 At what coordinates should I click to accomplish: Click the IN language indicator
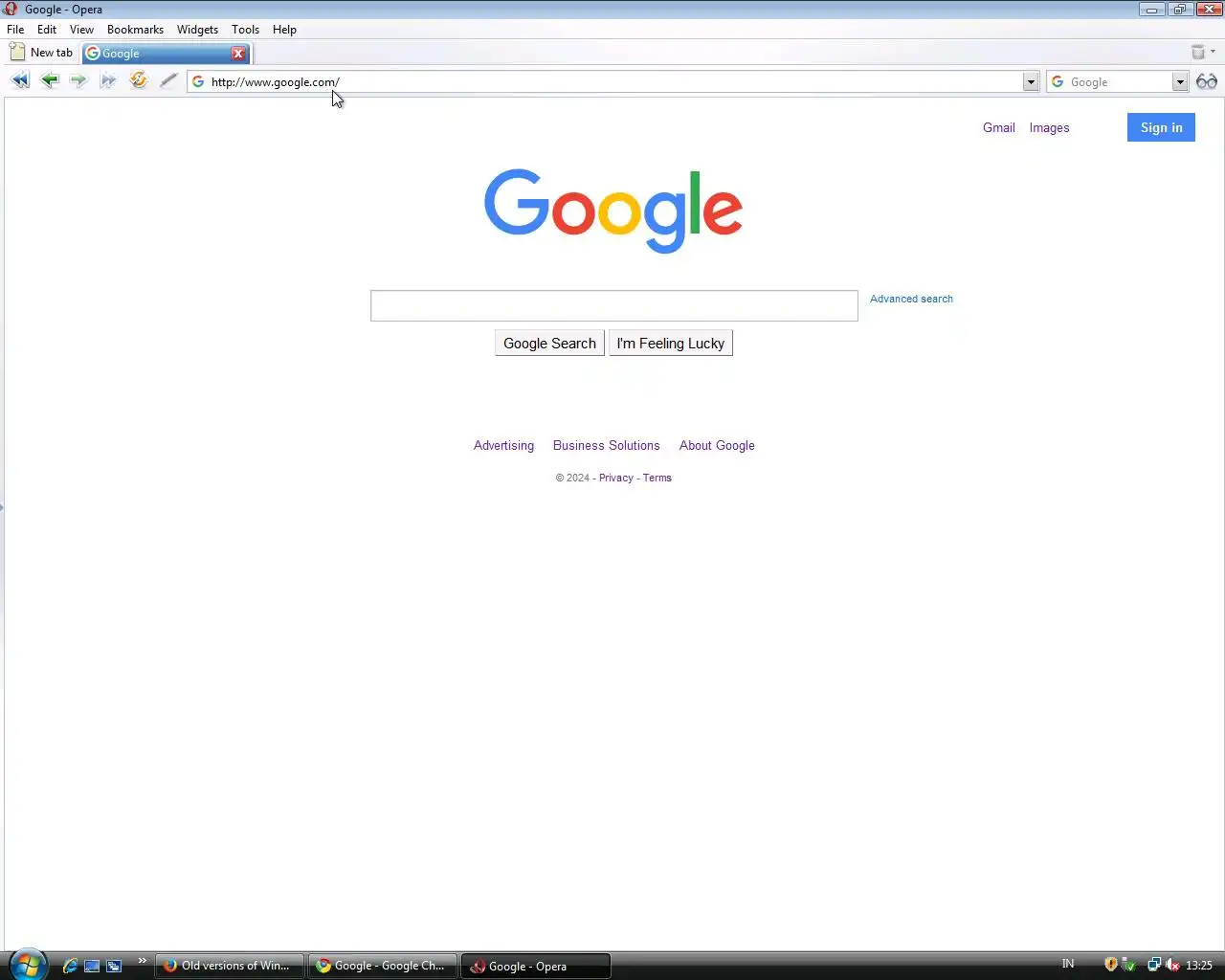point(1068,964)
